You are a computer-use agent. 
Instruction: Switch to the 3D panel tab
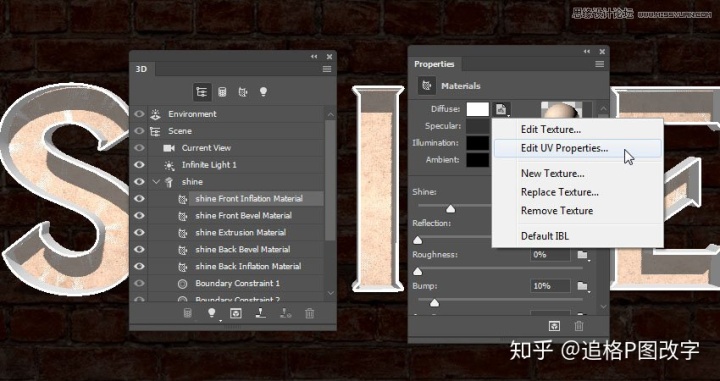point(142,69)
